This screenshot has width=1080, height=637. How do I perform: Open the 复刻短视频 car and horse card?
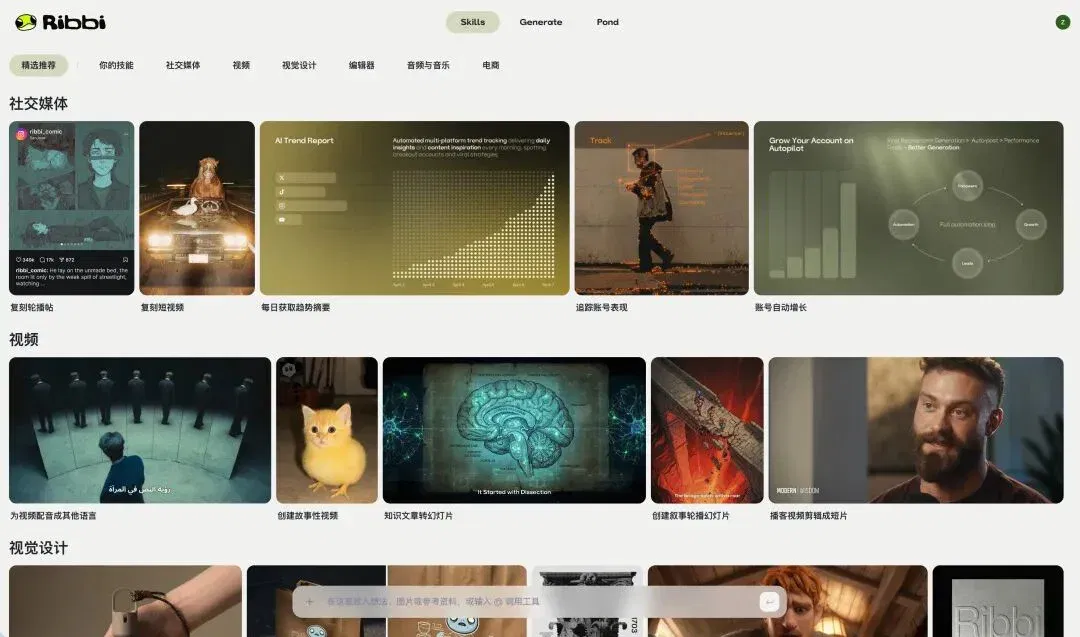click(x=197, y=208)
